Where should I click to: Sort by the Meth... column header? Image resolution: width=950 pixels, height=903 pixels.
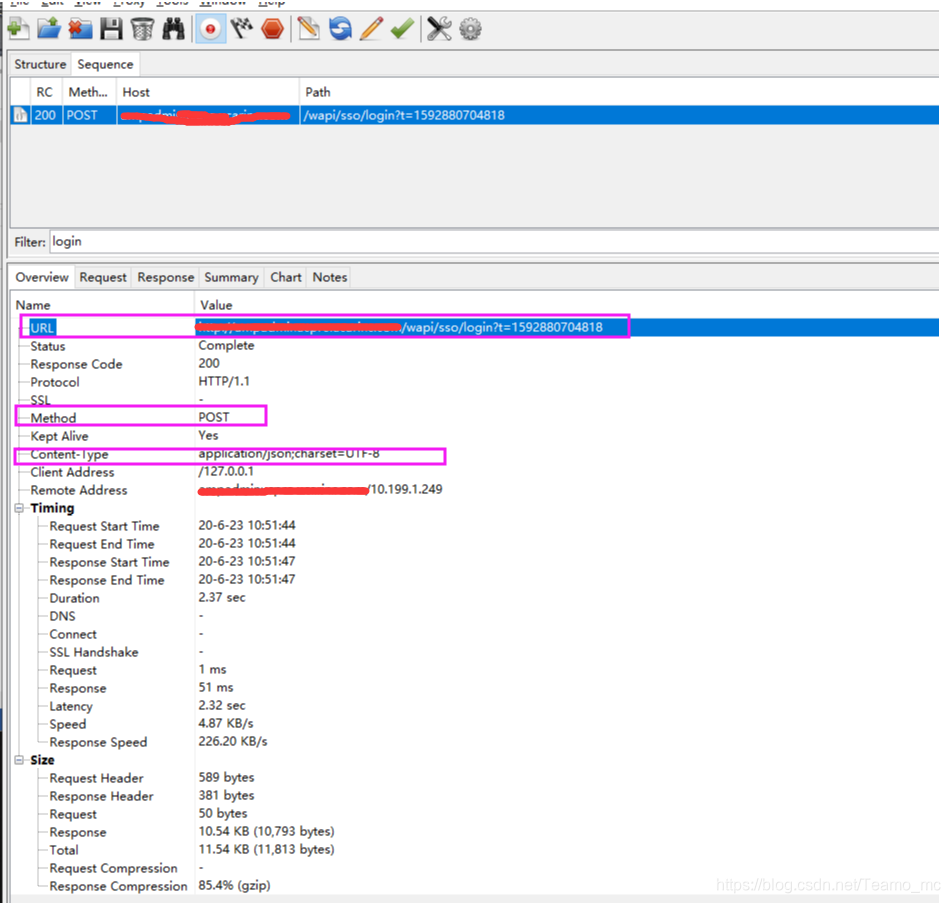[88, 92]
